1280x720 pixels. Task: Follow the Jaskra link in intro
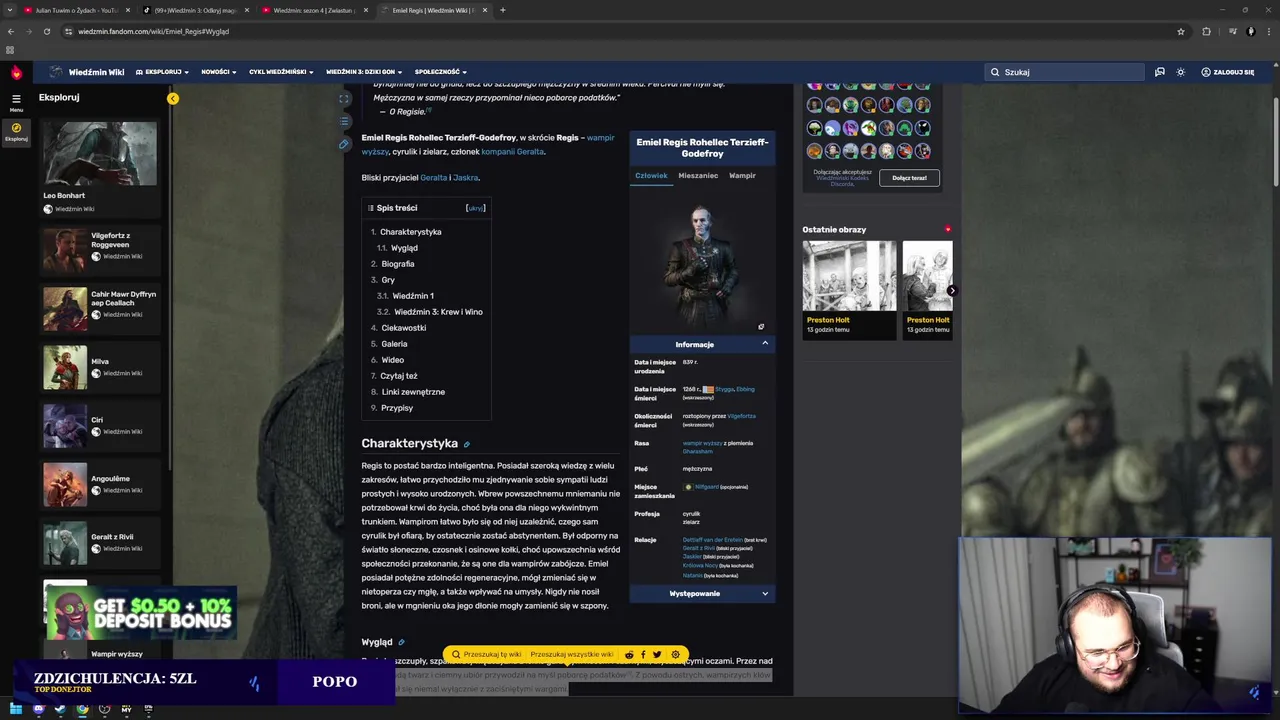(466, 178)
